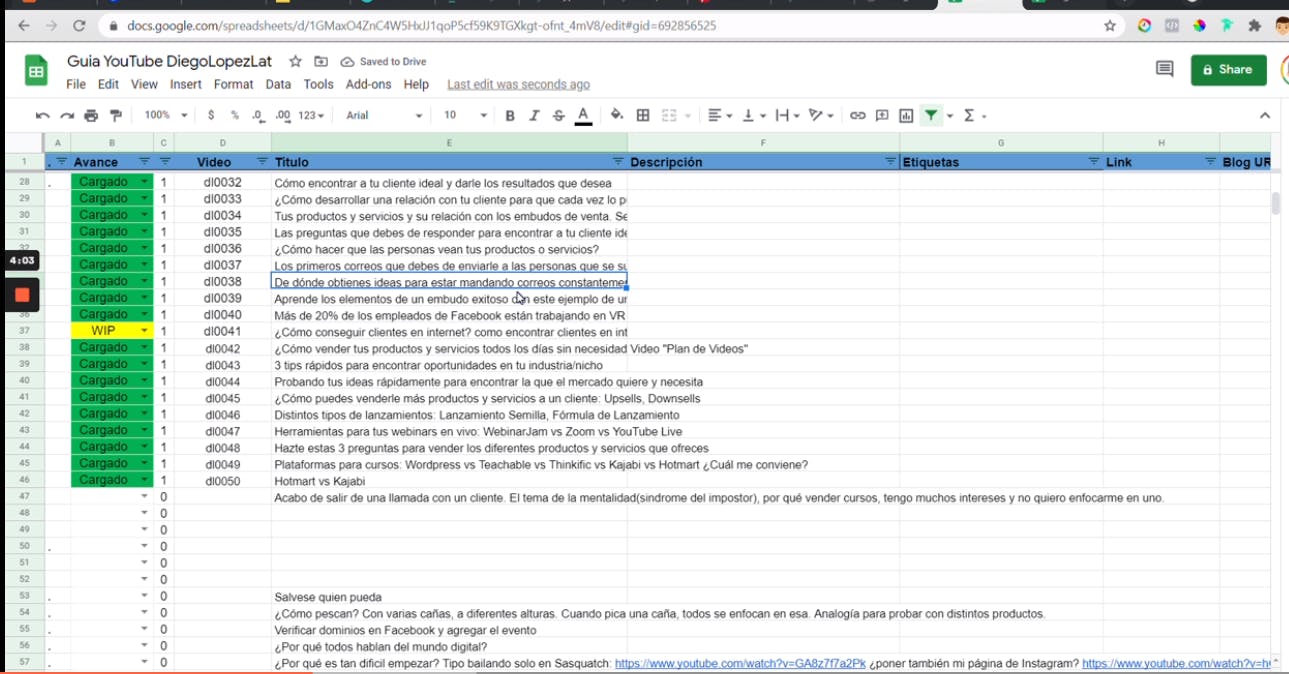Open the fill color picker
The image size is (1289, 674).
point(617,116)
